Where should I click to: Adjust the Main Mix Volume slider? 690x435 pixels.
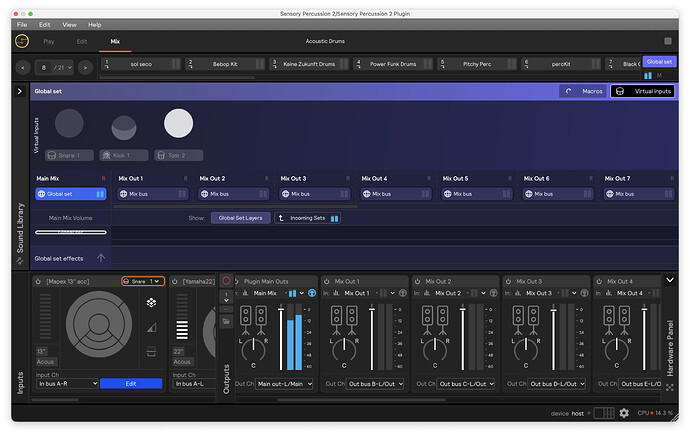[70, 232]
